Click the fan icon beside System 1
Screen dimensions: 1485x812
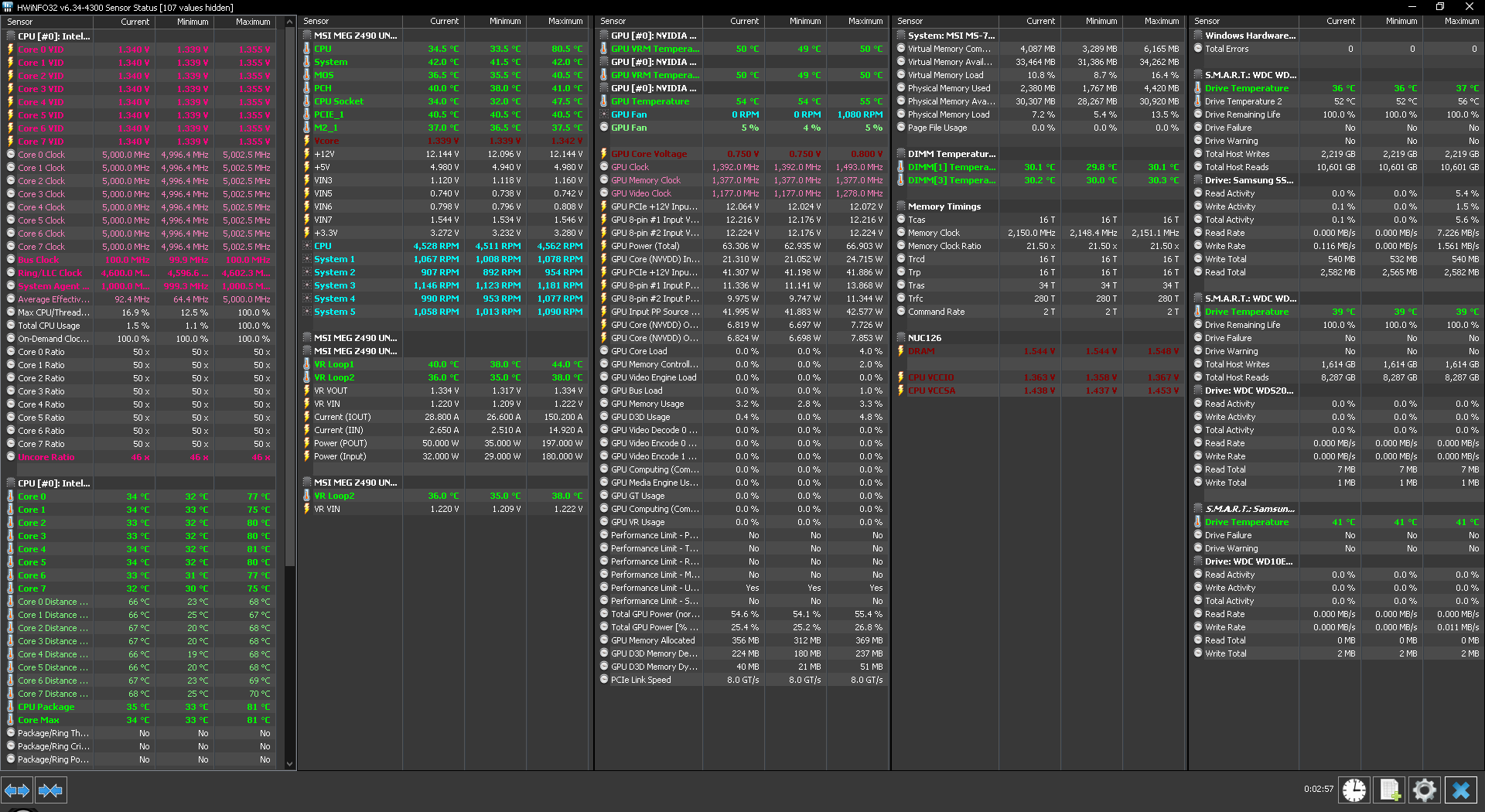click(x=307, y=259)
